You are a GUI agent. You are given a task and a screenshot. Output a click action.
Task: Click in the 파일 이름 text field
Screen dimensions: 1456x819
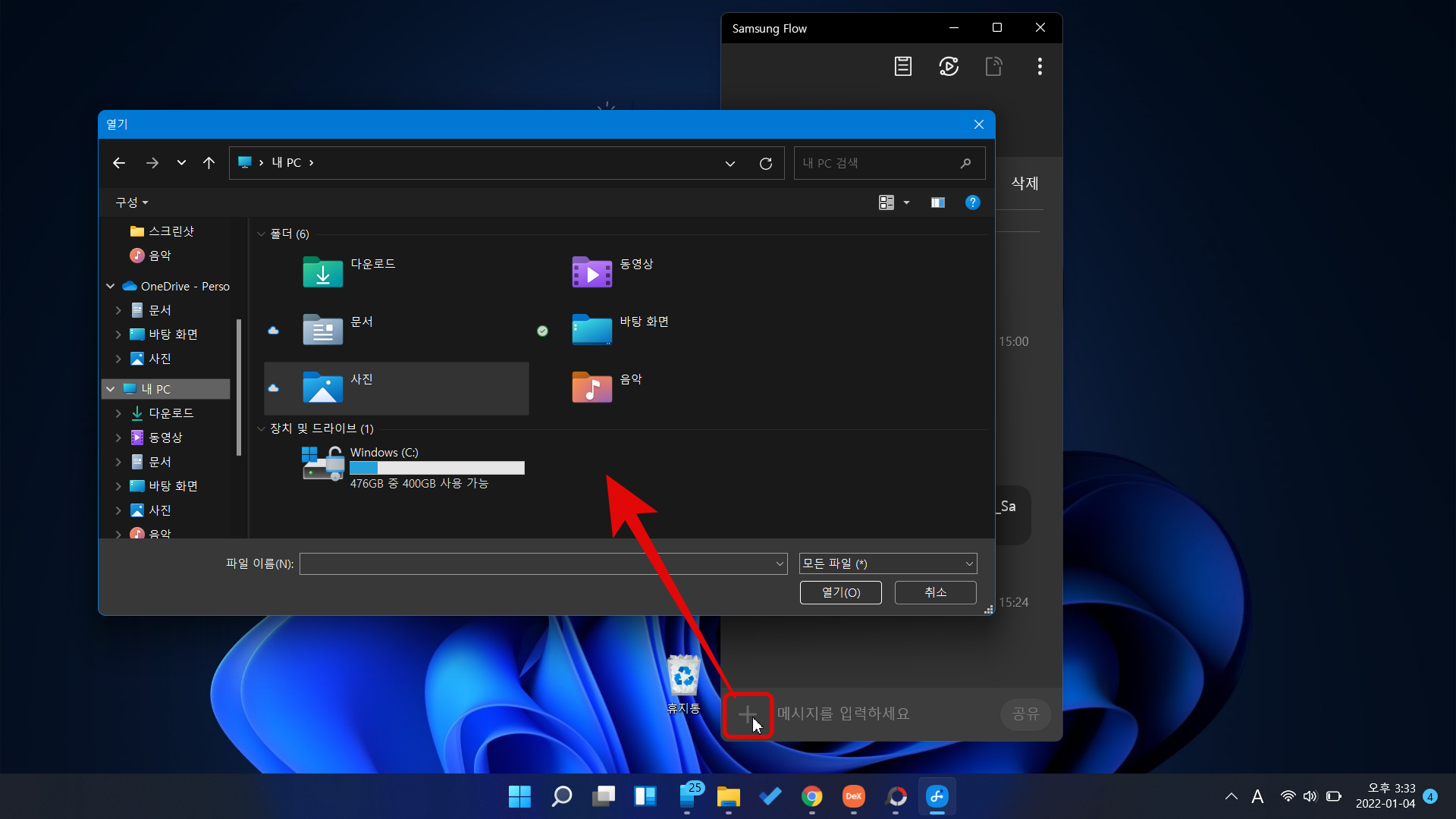(x=537, y=563)
